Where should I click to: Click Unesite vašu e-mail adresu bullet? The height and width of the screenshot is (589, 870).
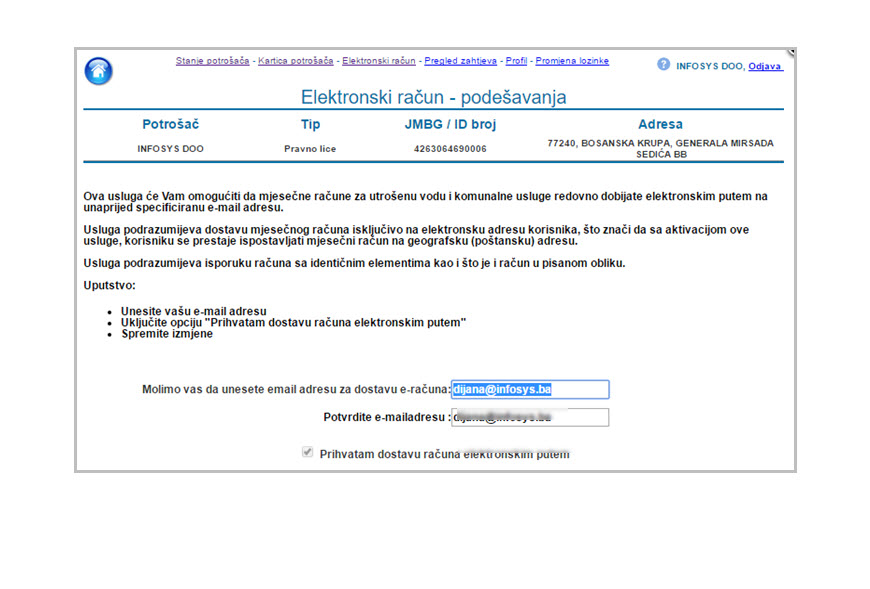pos(194,311)
